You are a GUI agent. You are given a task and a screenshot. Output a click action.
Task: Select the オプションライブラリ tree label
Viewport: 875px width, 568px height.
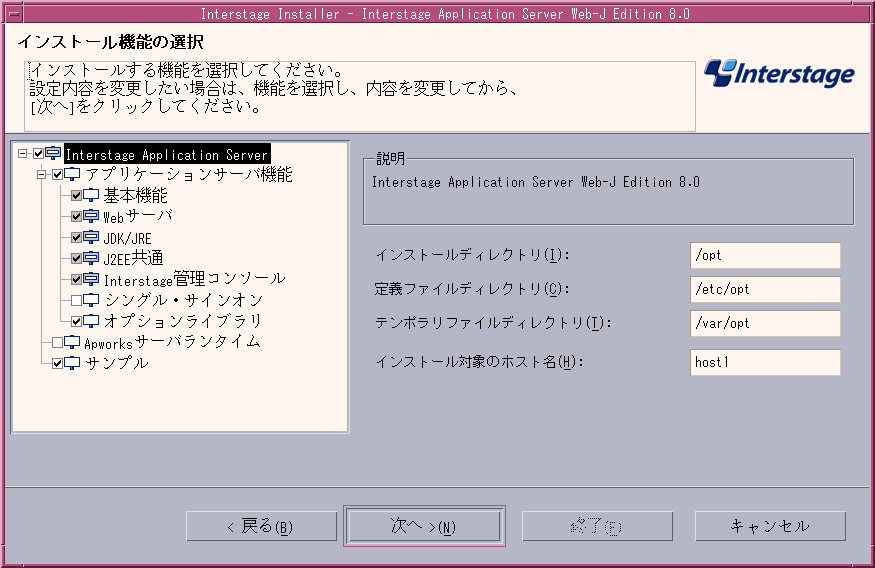pos(183,321)
